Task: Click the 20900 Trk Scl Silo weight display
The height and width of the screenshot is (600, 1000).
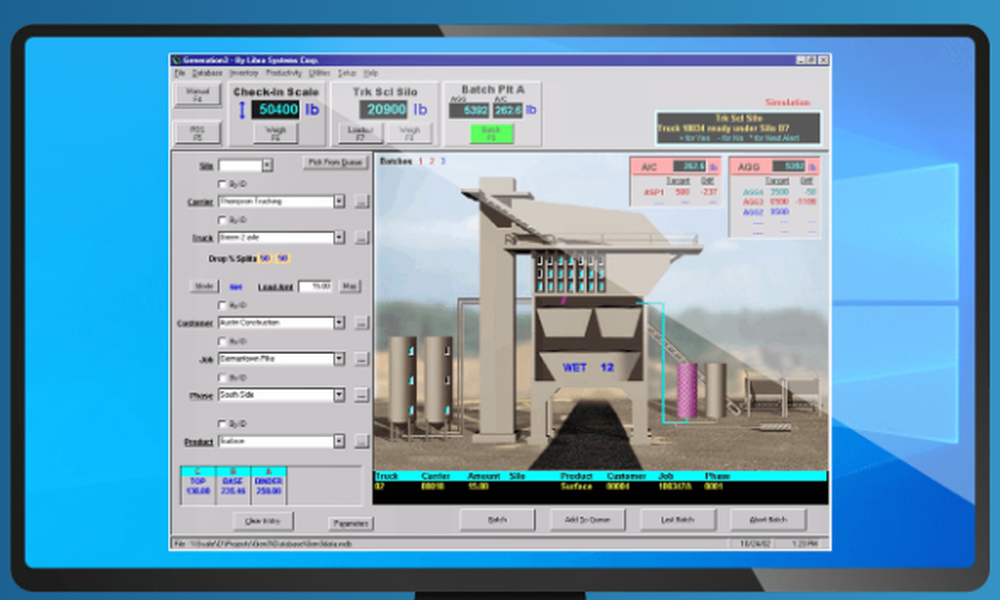Action: coord(384,110)
